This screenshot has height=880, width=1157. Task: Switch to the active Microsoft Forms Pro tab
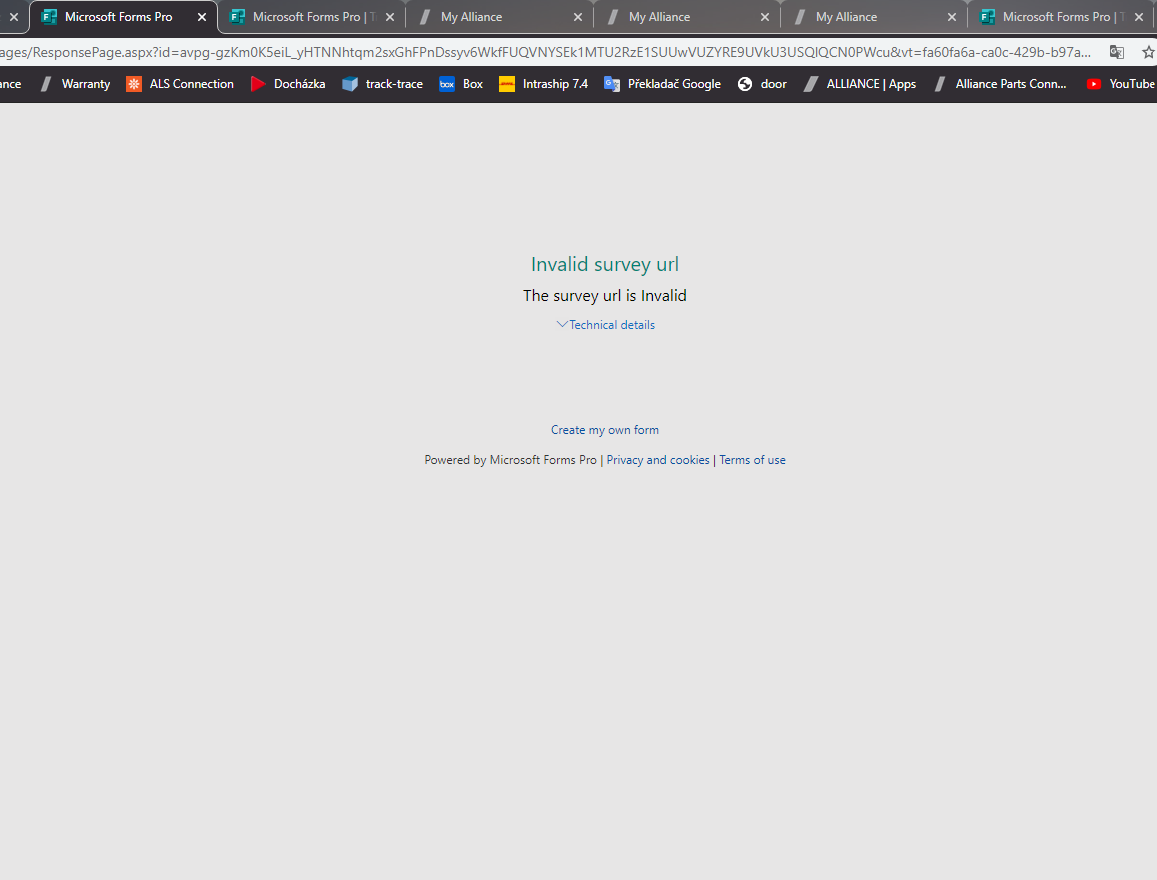tap(123, 17)
